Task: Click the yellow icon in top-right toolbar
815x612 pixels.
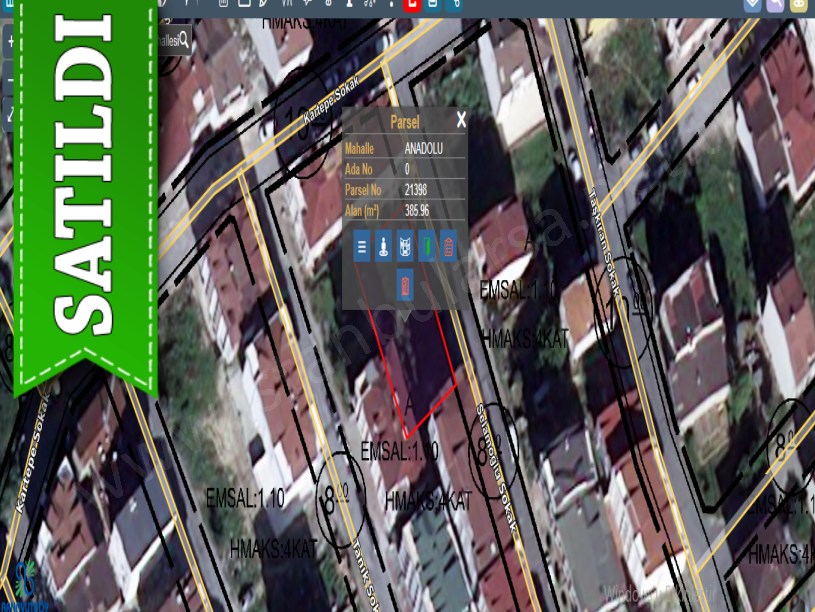Action: tap(799, 4)
